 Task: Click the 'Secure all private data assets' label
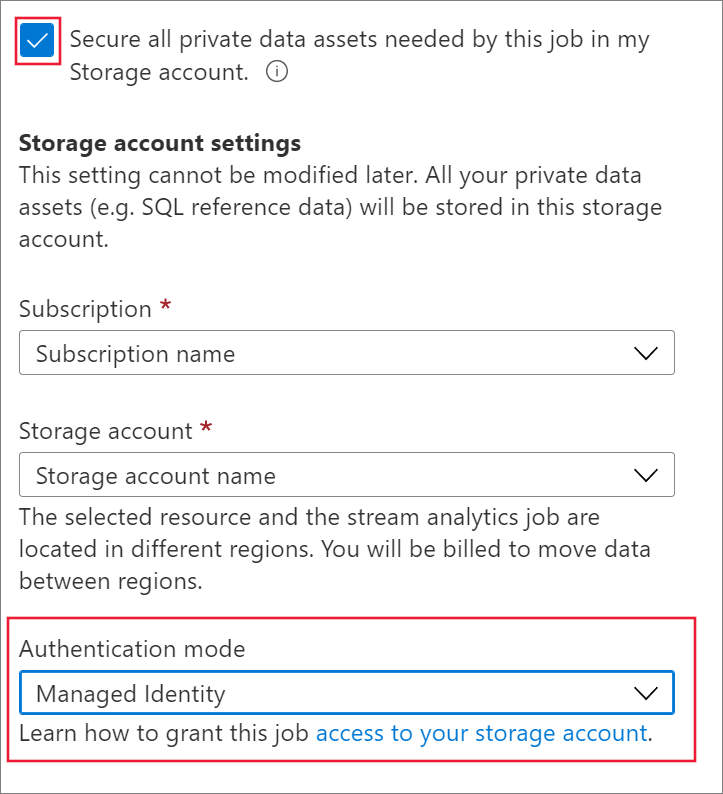point(359,41)
